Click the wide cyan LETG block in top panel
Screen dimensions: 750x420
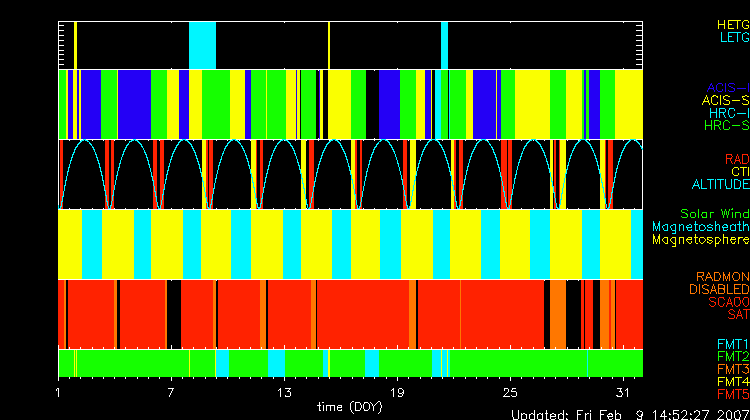tap(202, 44)
